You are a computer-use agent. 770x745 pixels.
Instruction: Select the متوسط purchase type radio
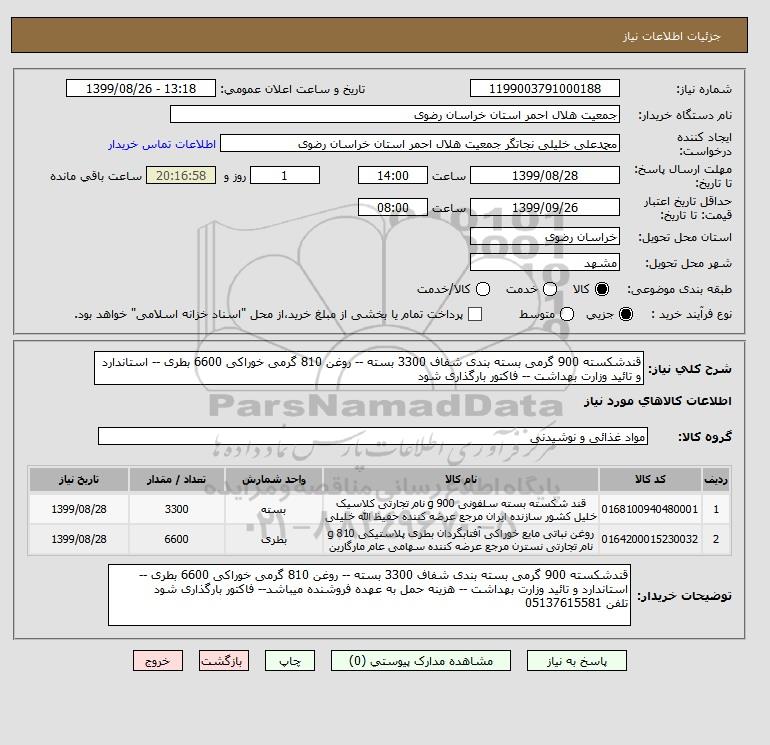pyautogui.click(x=567, y=314)
